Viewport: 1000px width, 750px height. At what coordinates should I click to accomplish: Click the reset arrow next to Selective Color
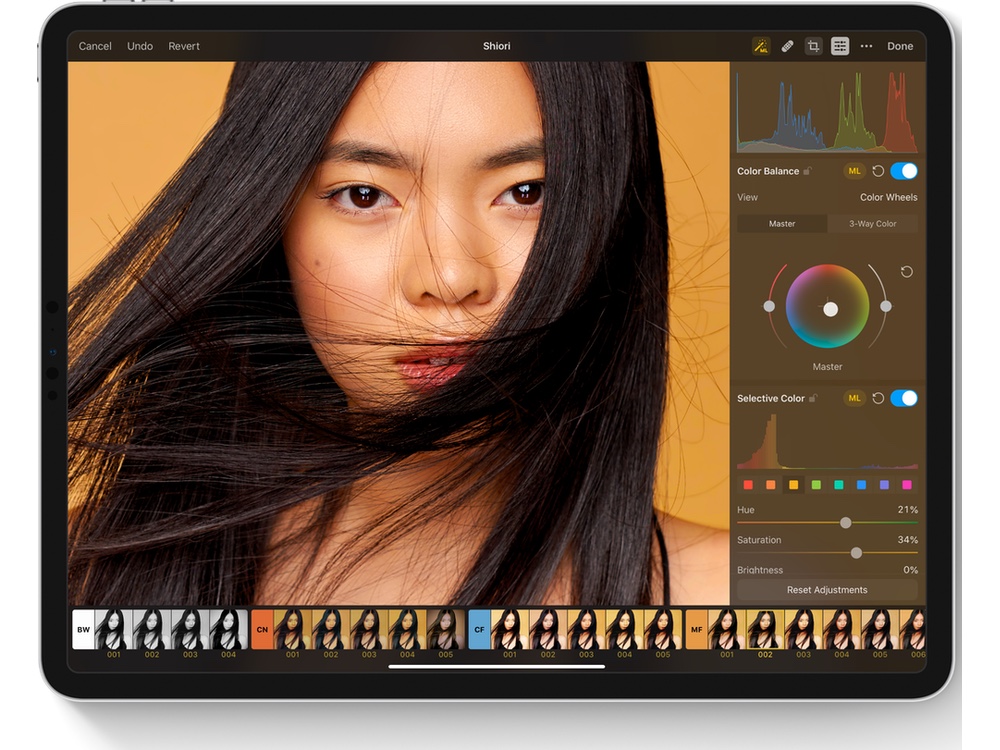click(x=879, y=398)
